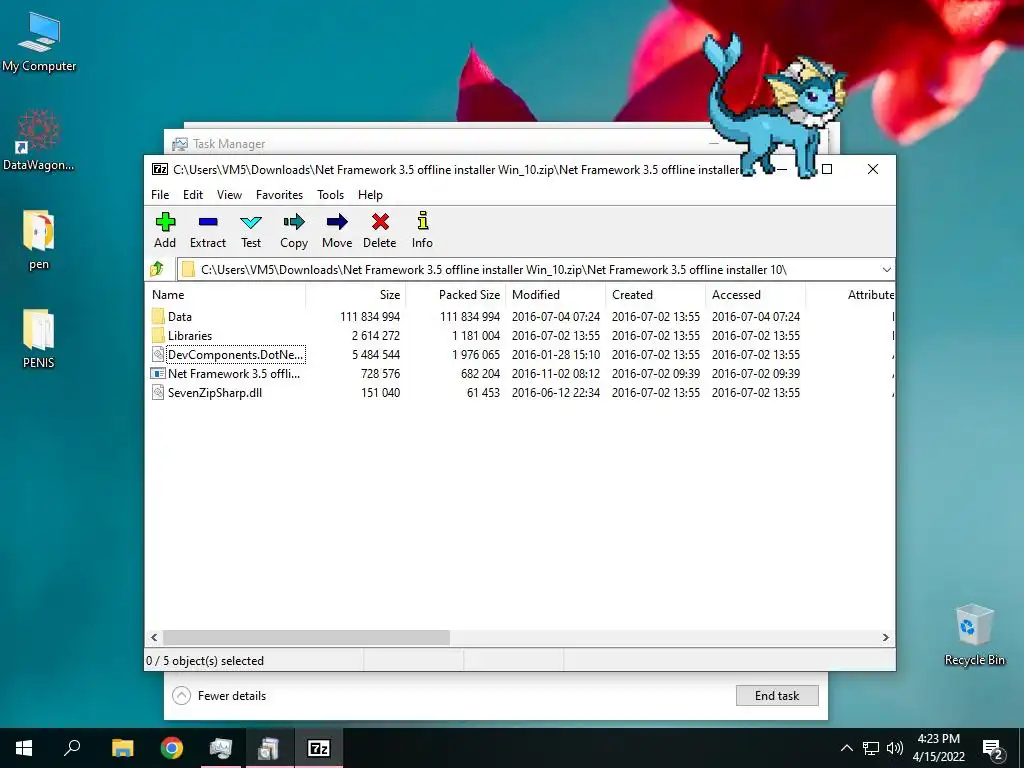Open the View menu

[x=229, y=195]
